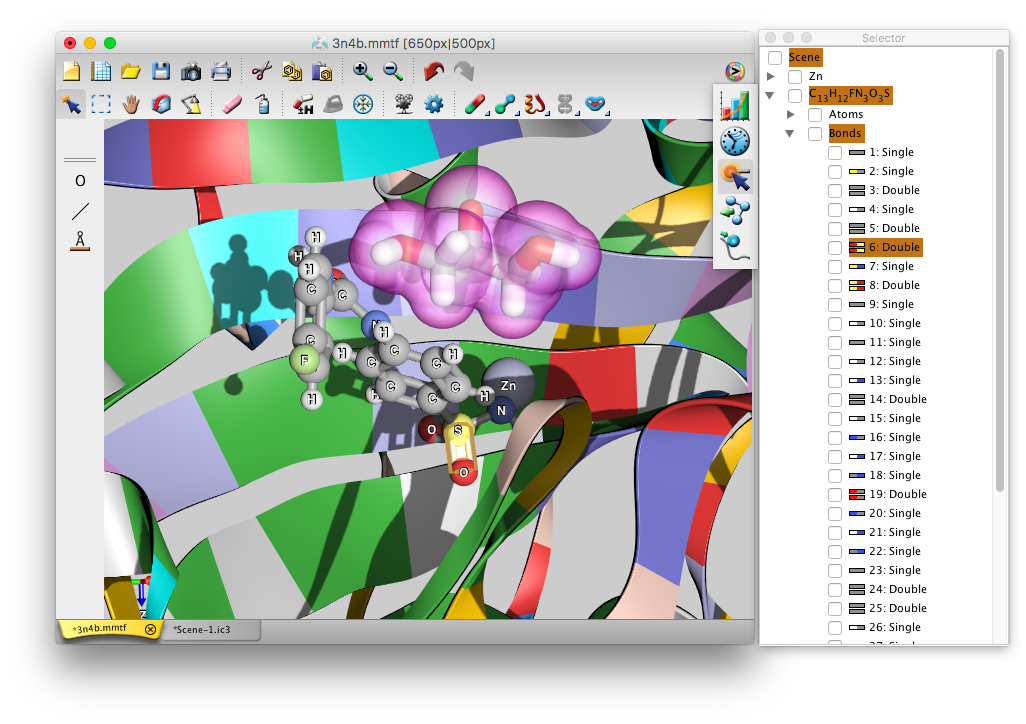Screen dimensions: 1026x724
Task: Select the Scene label in Selector
Action: pyautogui.click(x=804, y=57)
